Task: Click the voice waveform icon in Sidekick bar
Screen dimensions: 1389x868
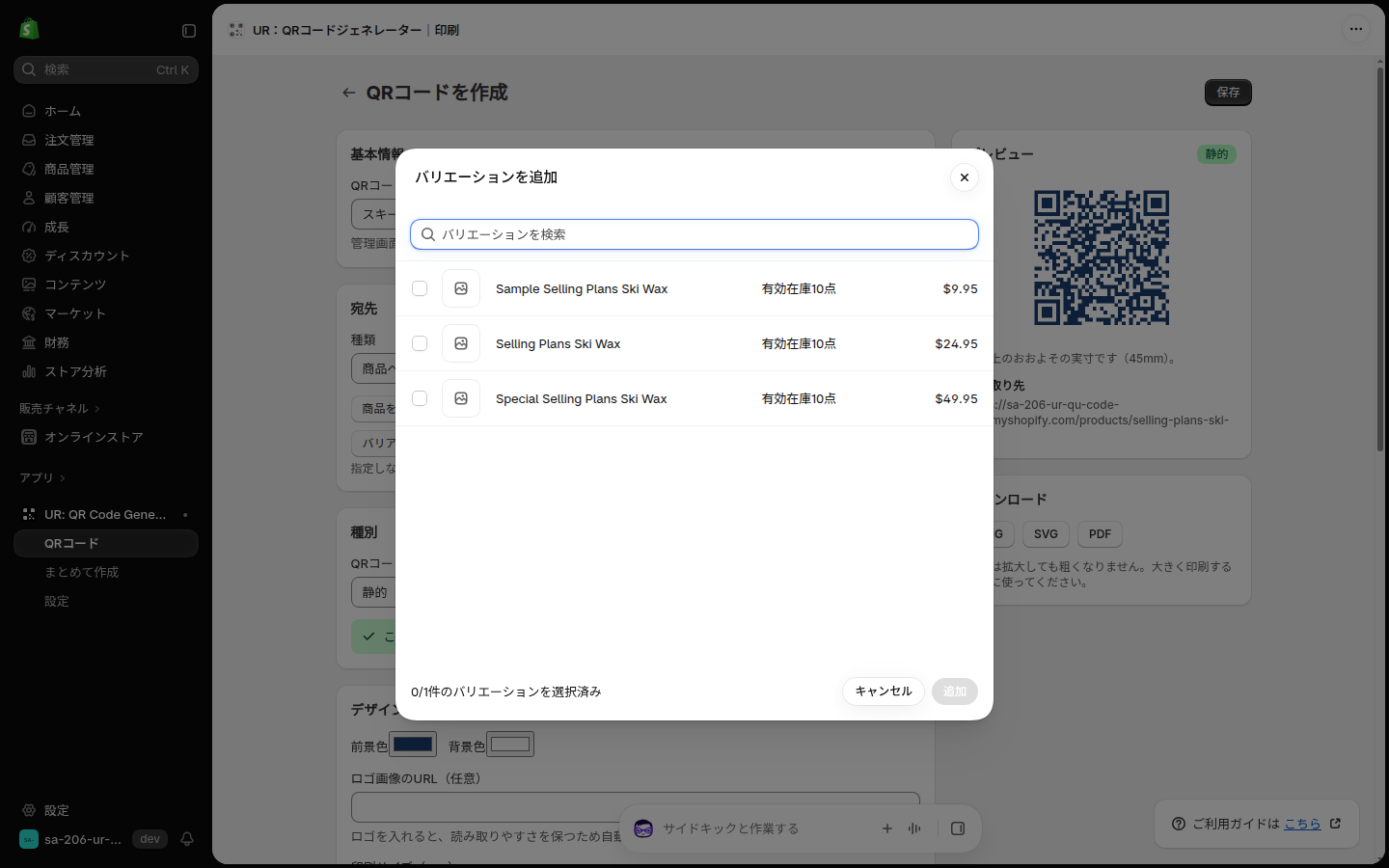Action: click(914, 828)
